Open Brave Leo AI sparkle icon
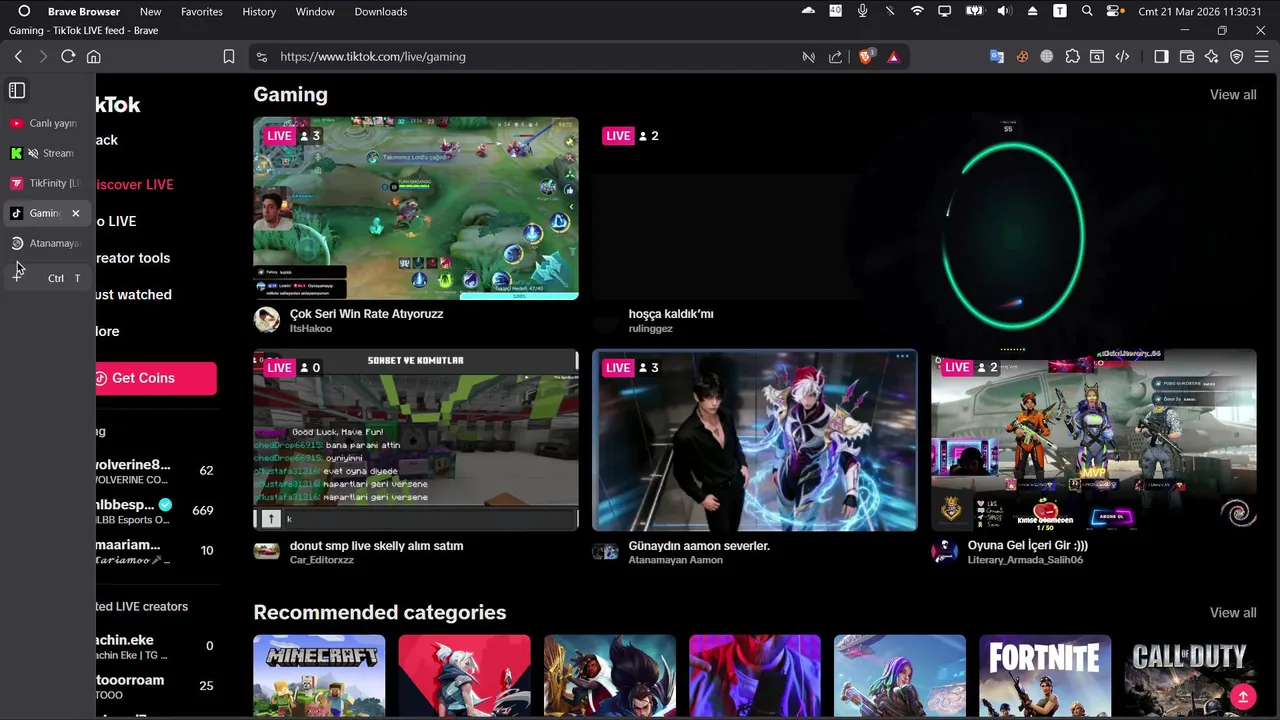Viewport: 1280px width, 720px height. click(x=1212, y=57)
